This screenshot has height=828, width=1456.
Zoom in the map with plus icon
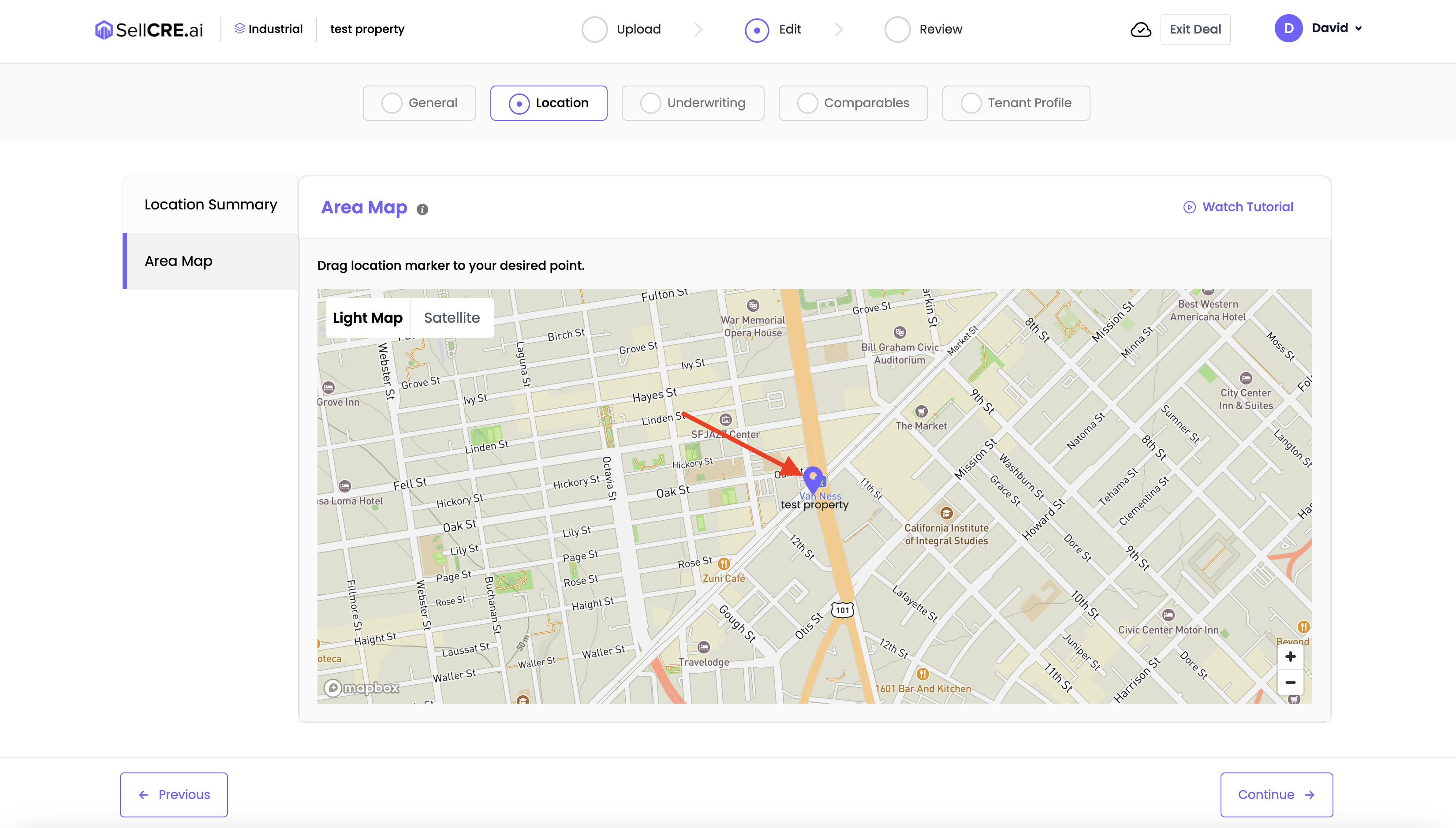click(1290, 657)
